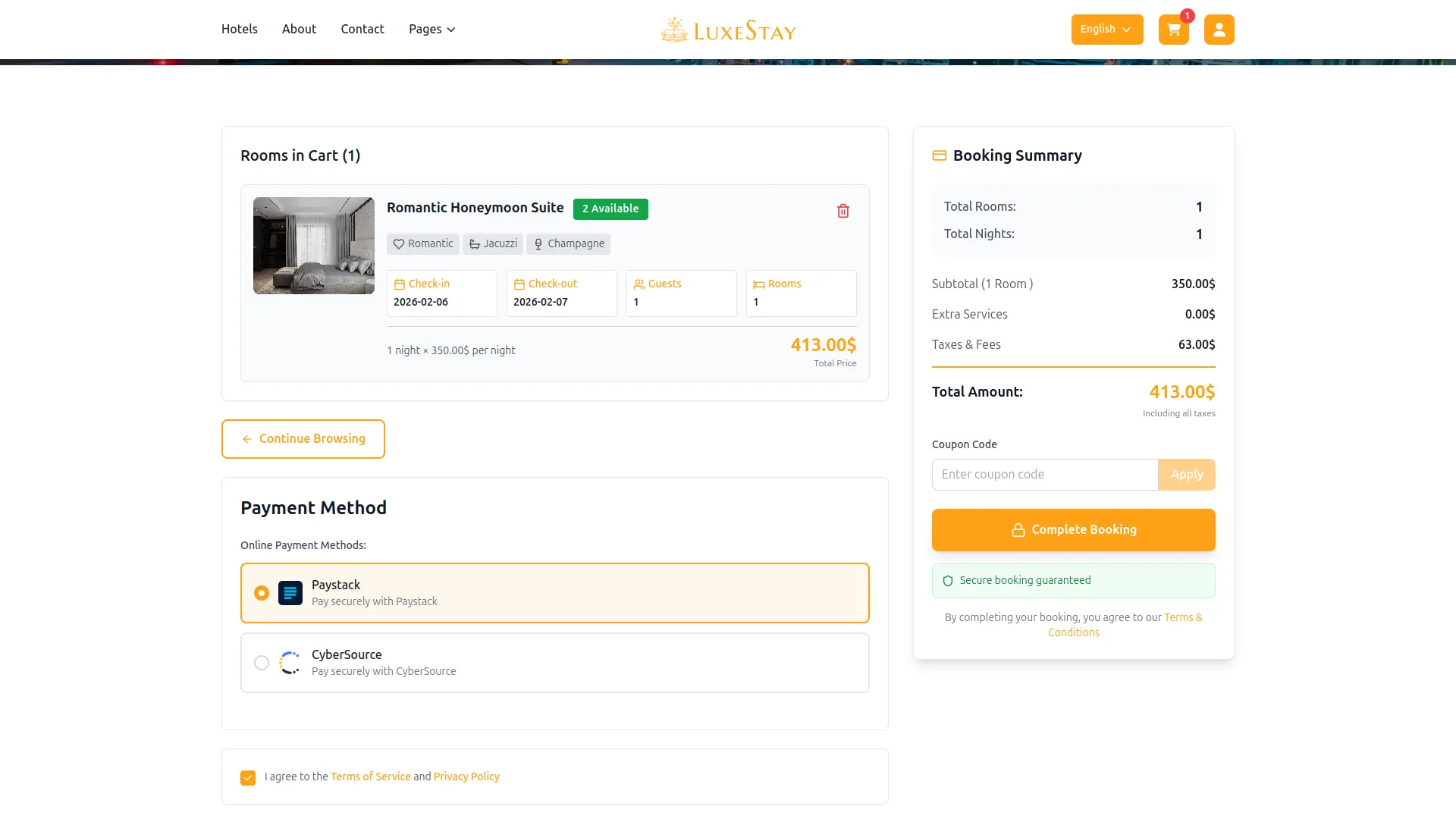Screen dimensions: 1456x819
Task: Click the heart icon on the Romantic tag
Action: coord(399,244)
